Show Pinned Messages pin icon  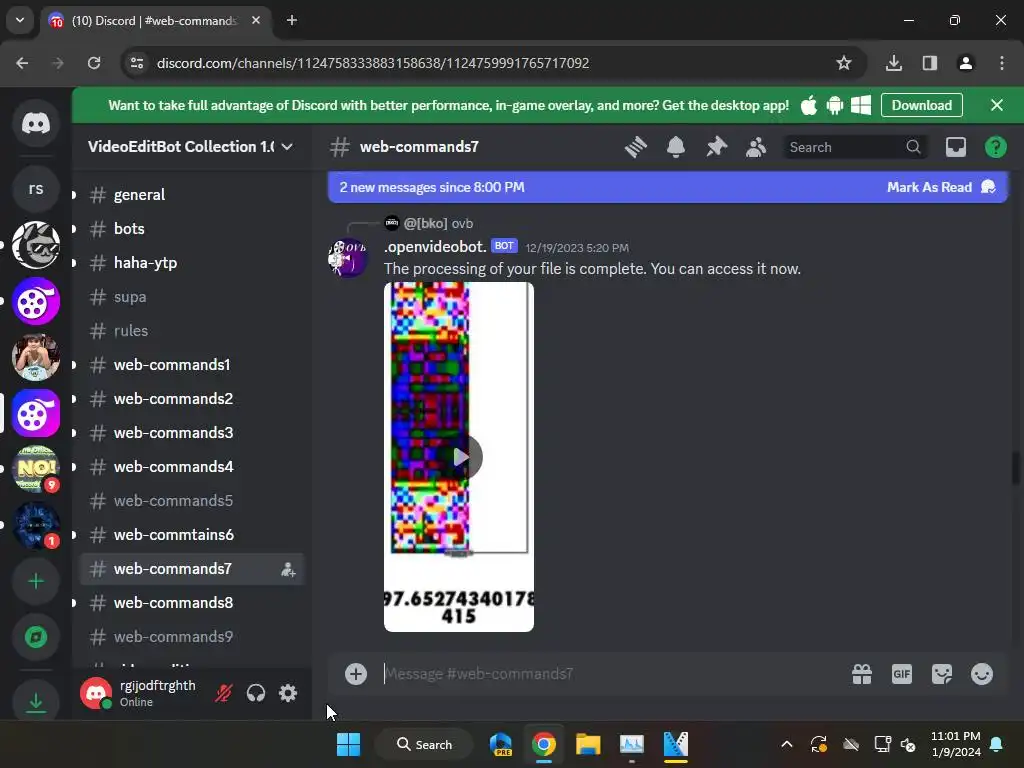716,147
